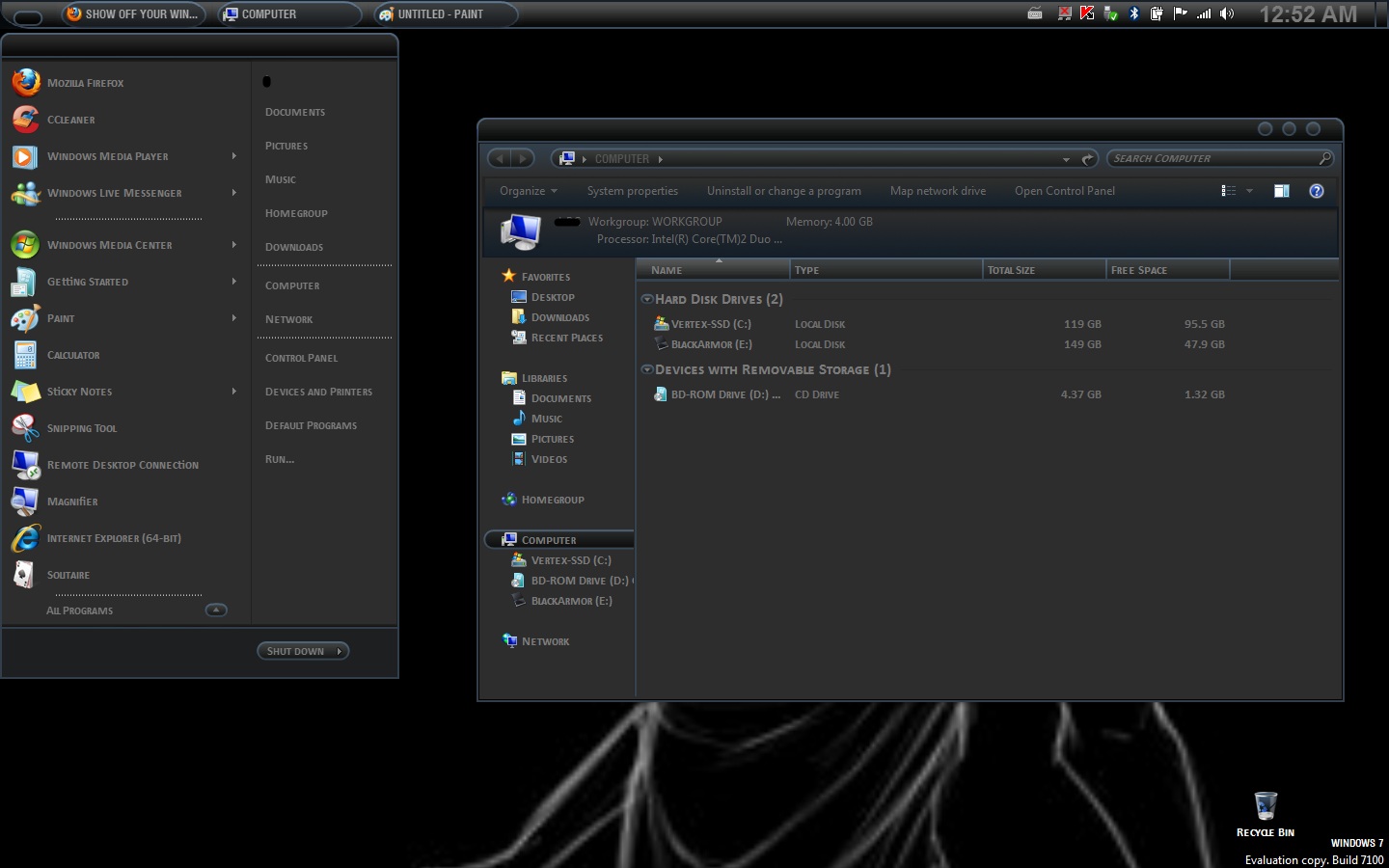Open Shut Down options arrow

(340, 651)
